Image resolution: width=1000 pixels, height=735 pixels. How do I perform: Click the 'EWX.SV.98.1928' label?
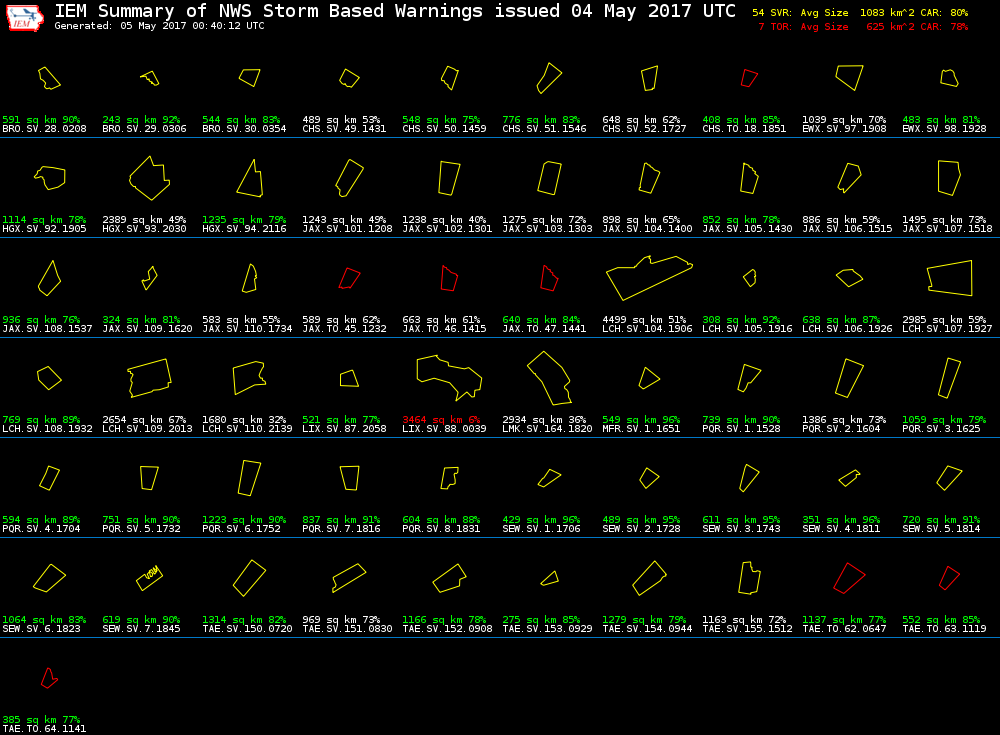(x=945, y=129)
